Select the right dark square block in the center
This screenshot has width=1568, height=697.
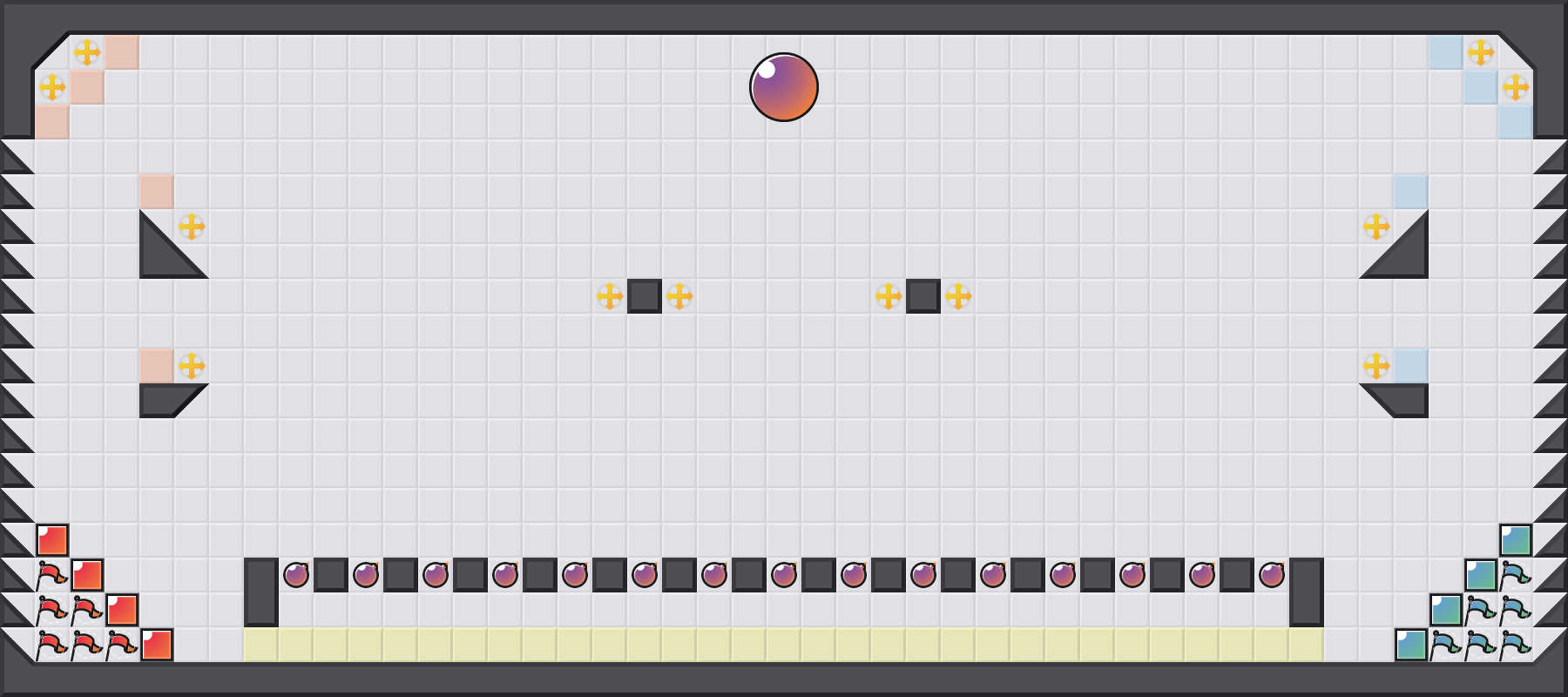click(923, 296)
